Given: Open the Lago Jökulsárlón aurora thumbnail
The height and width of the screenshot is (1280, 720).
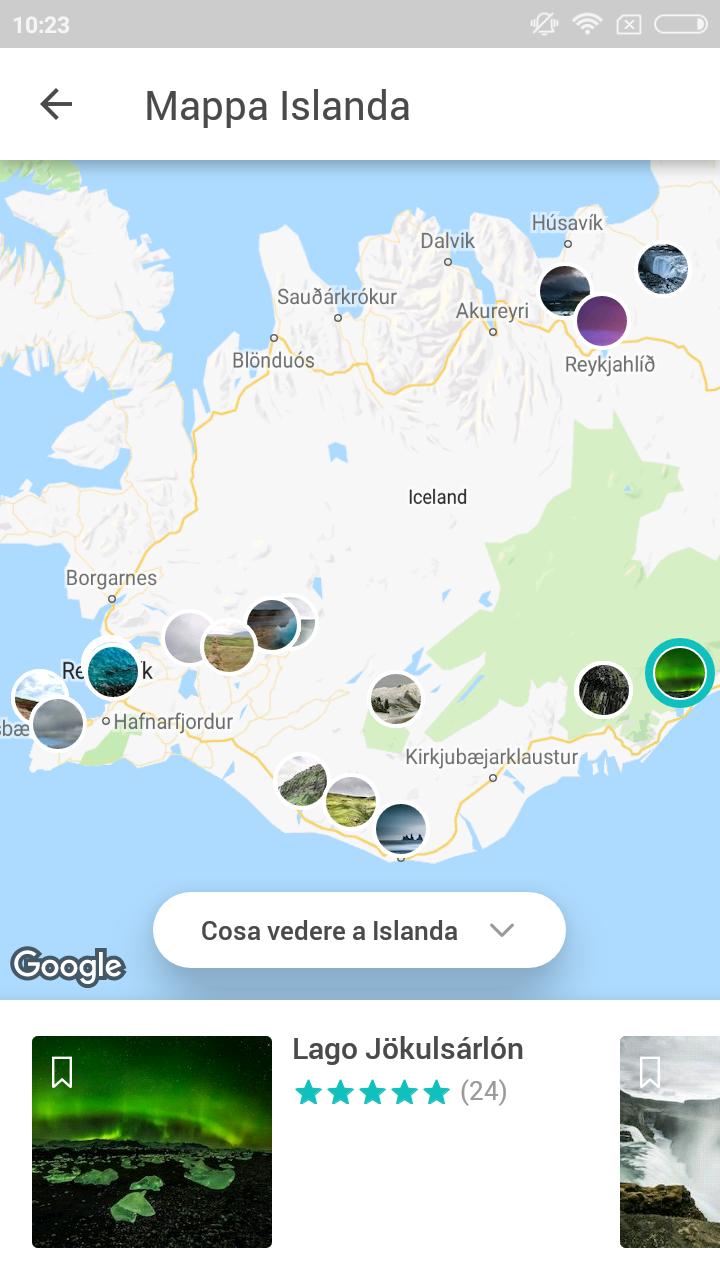Looking at the screenshot, I should [x=152, y=1142].
